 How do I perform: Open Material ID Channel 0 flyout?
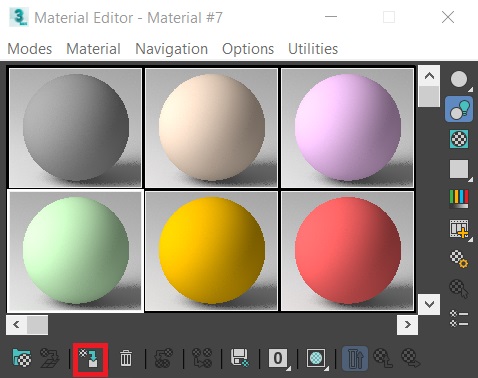[x=278, y=358]
